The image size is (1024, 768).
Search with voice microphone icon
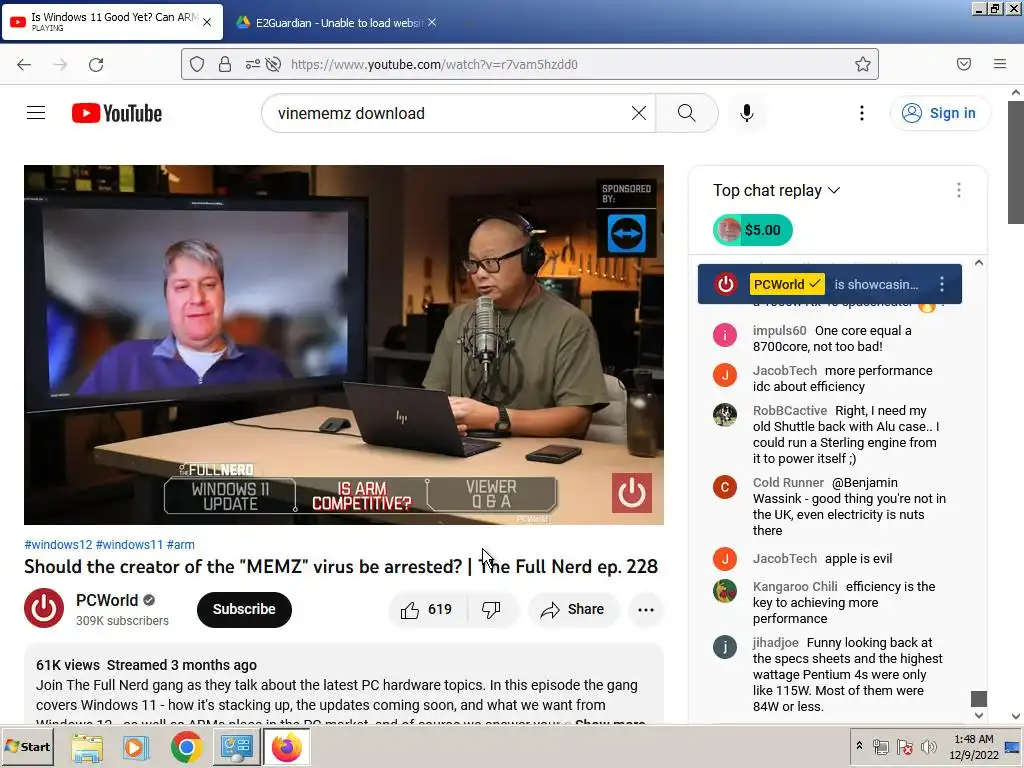click(x=746, y=113)
